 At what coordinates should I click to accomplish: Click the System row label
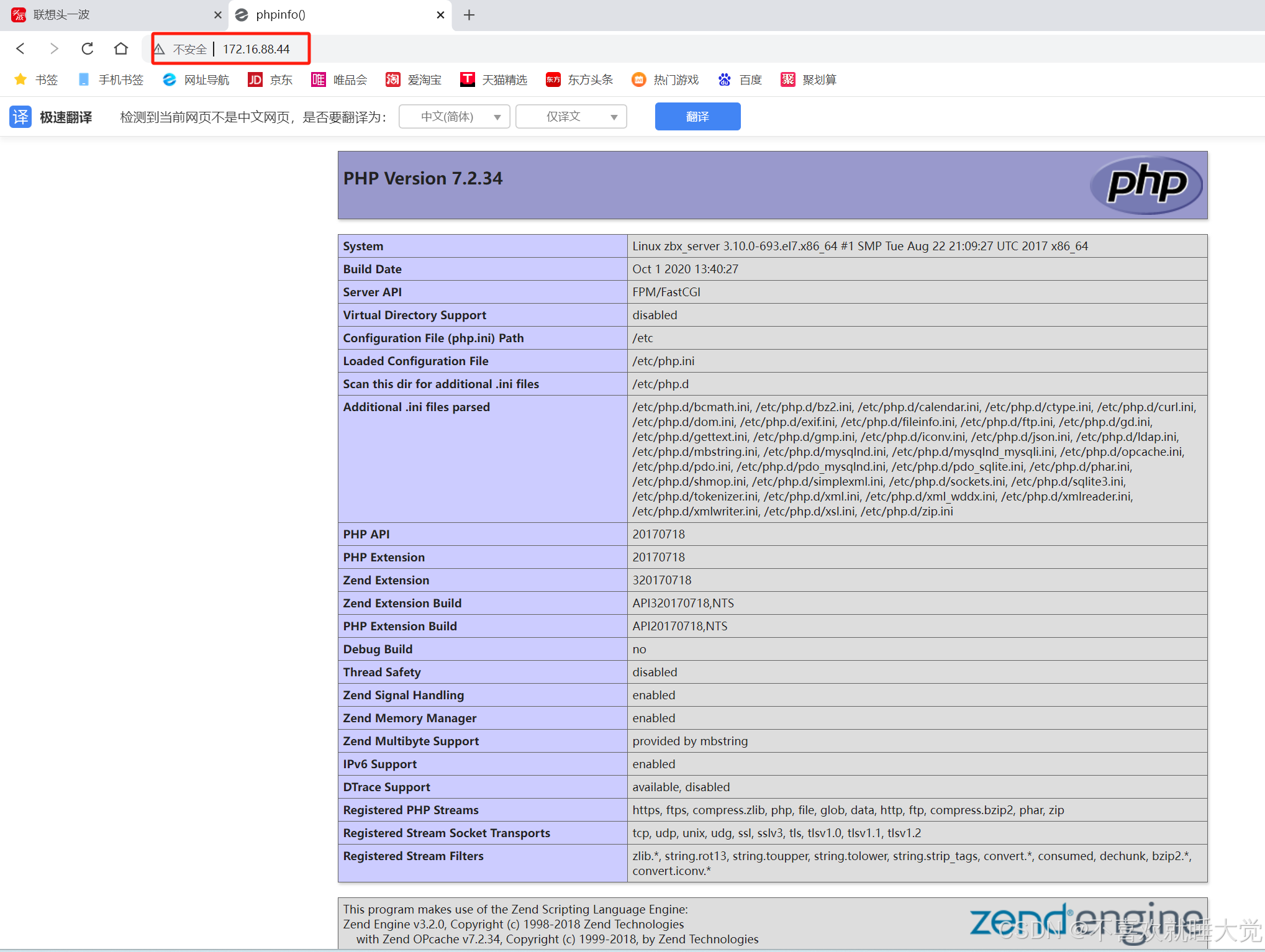tap(363, 246)
